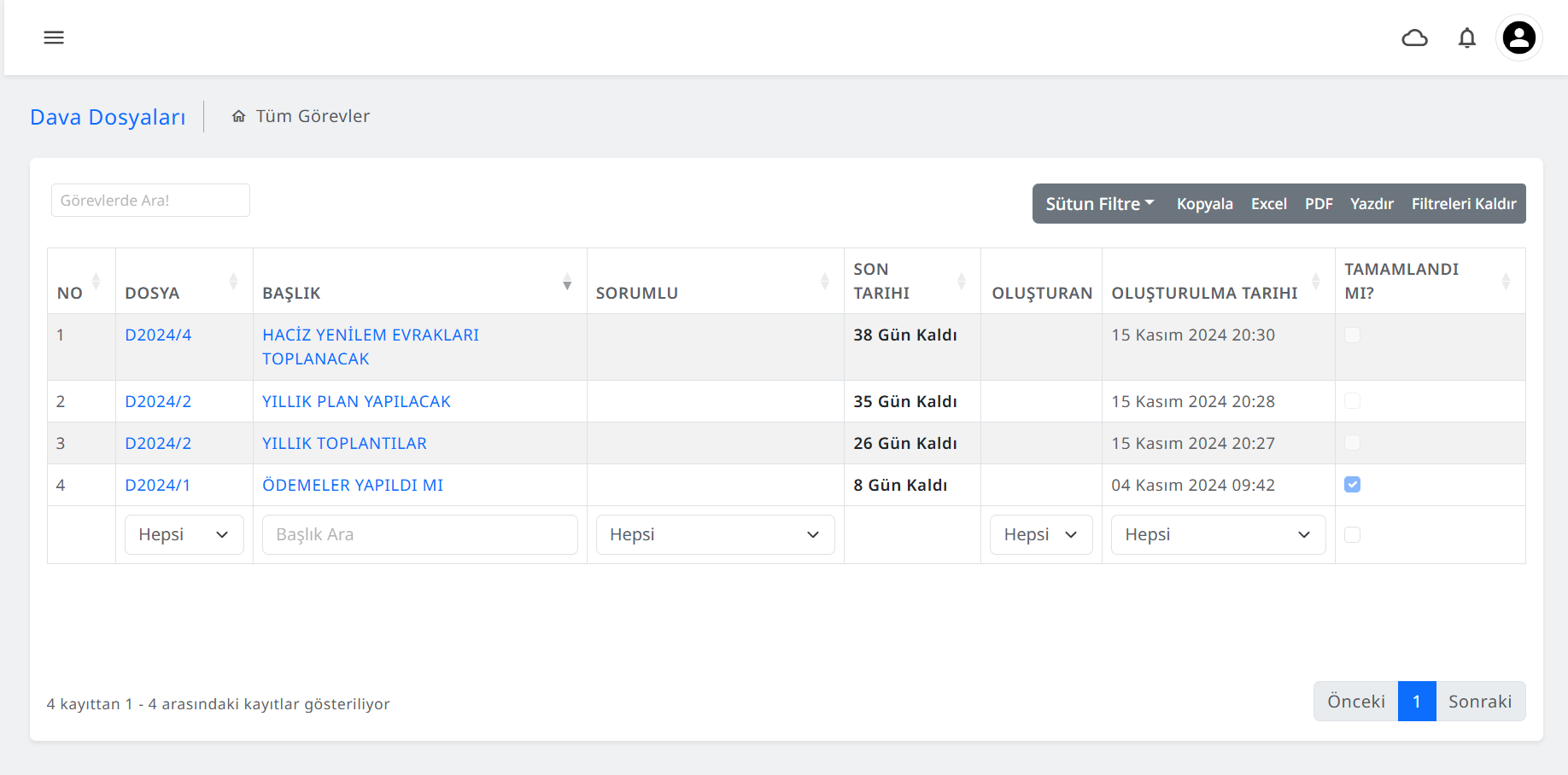Open the YILLIK PLAN YAPILACAK task link
The width and height of the screenshot is (1568, 775).
click(356, 402)
